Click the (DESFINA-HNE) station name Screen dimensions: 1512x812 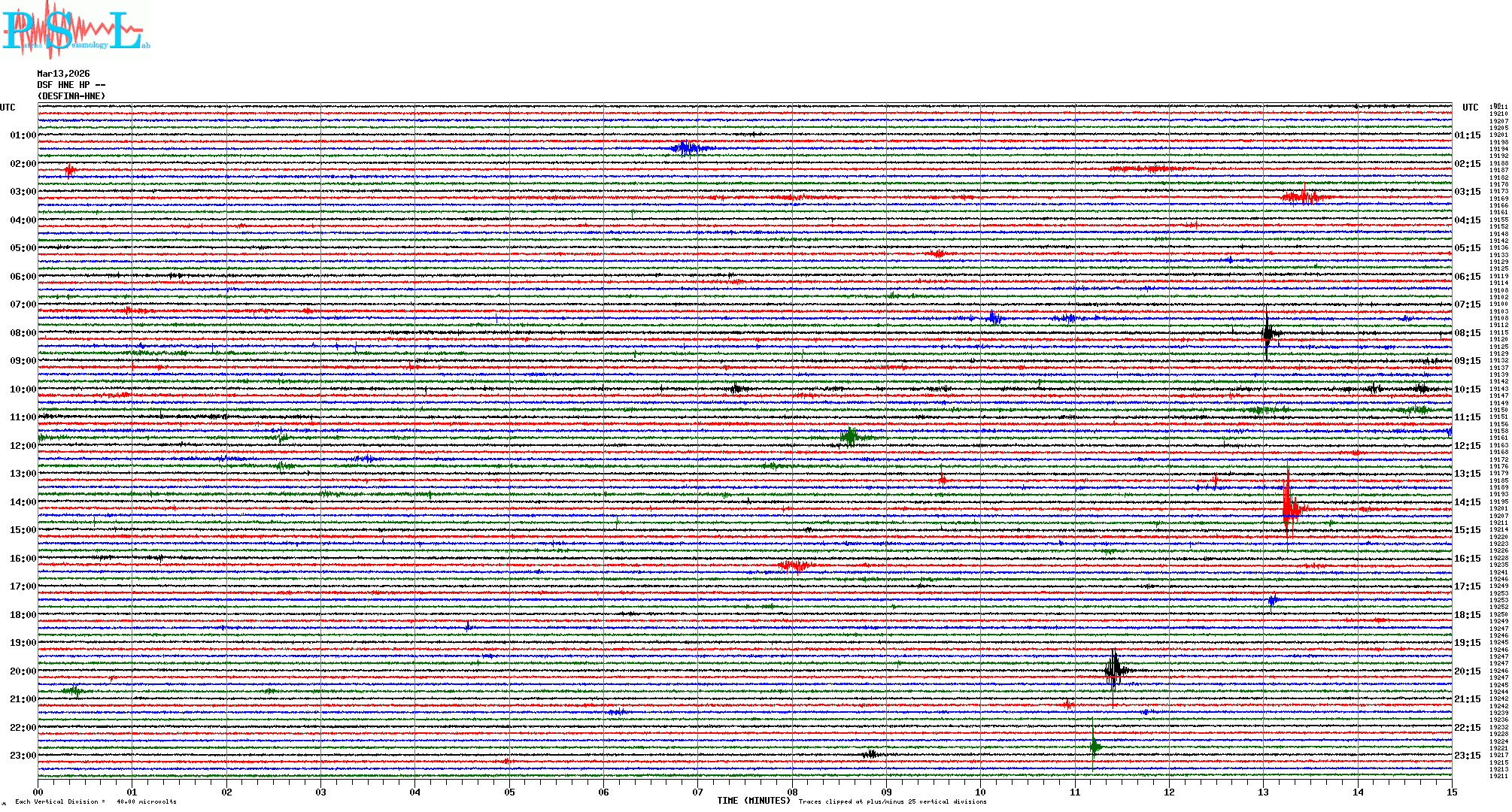(x=71, y=96)
